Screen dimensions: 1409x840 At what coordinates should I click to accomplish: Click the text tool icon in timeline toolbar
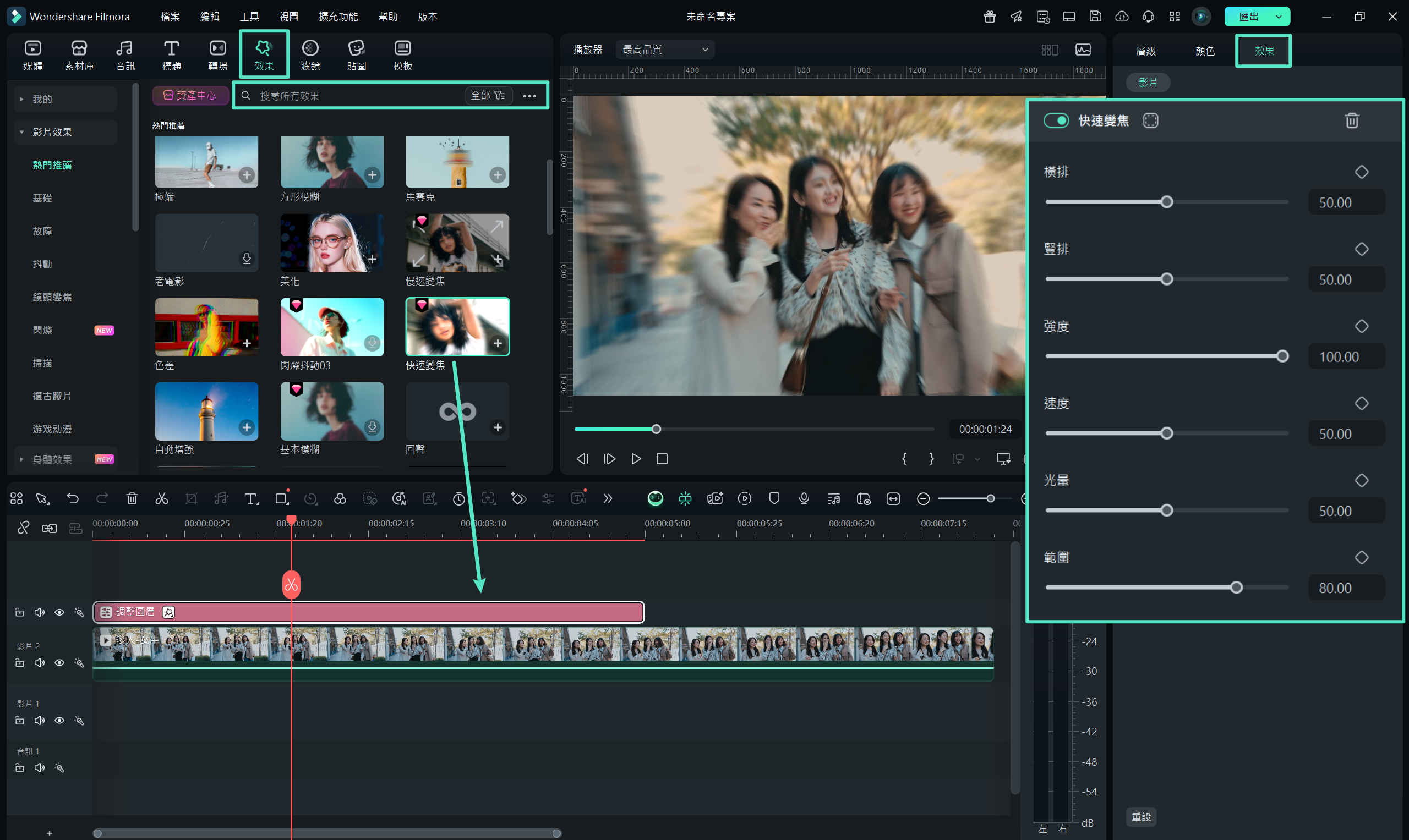coord(251,498)
